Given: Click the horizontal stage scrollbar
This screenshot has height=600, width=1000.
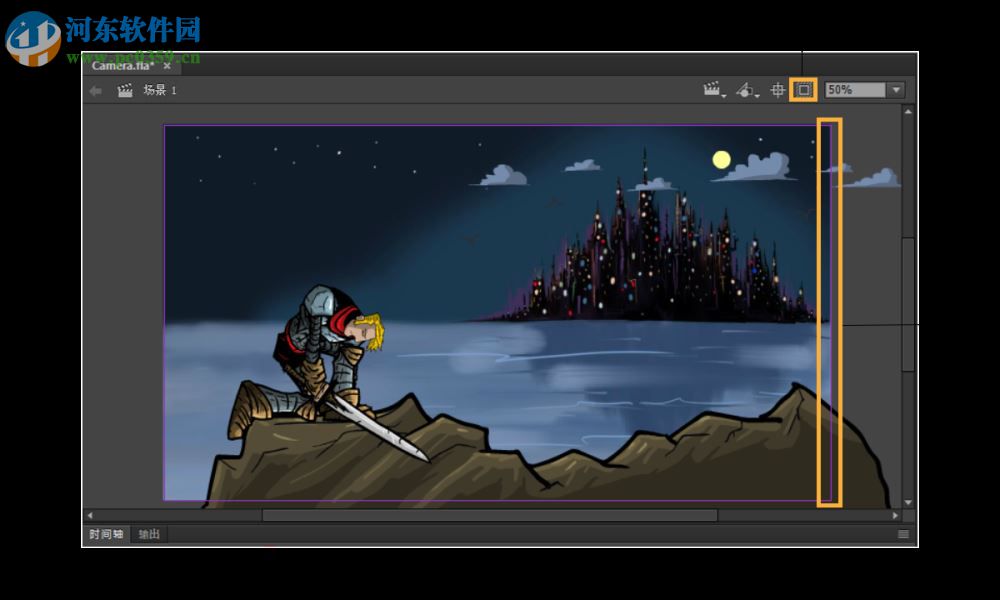Looking at the screenshot, I should tap(490, 517).
